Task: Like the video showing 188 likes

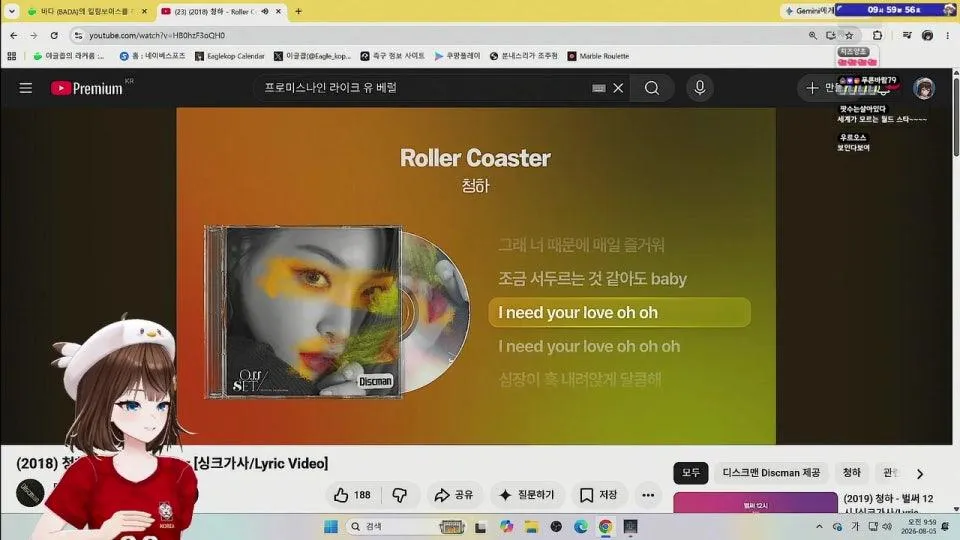Action: pyautogui.click(x=352, y=495)
